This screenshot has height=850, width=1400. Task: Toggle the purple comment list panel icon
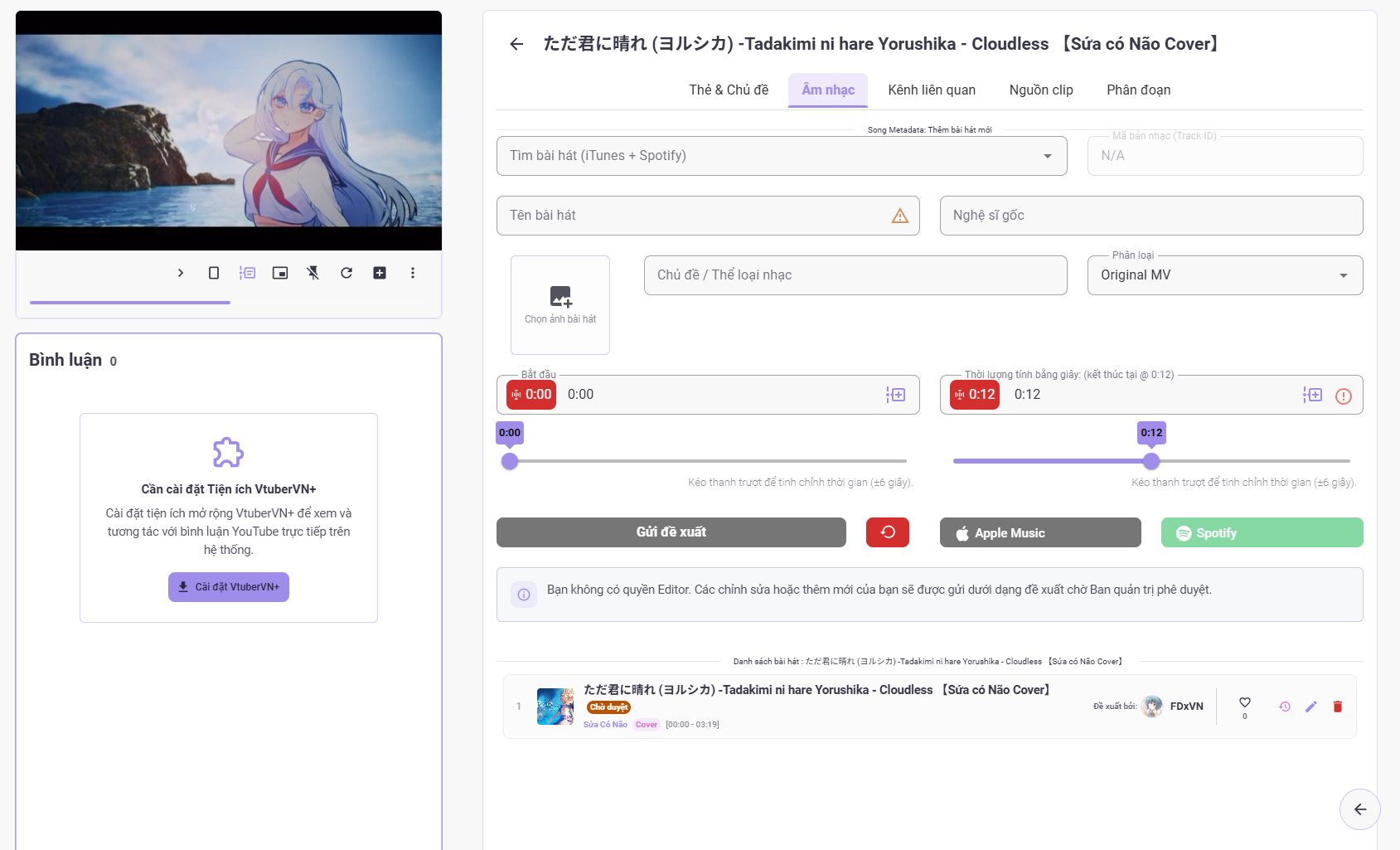(247, 273)
